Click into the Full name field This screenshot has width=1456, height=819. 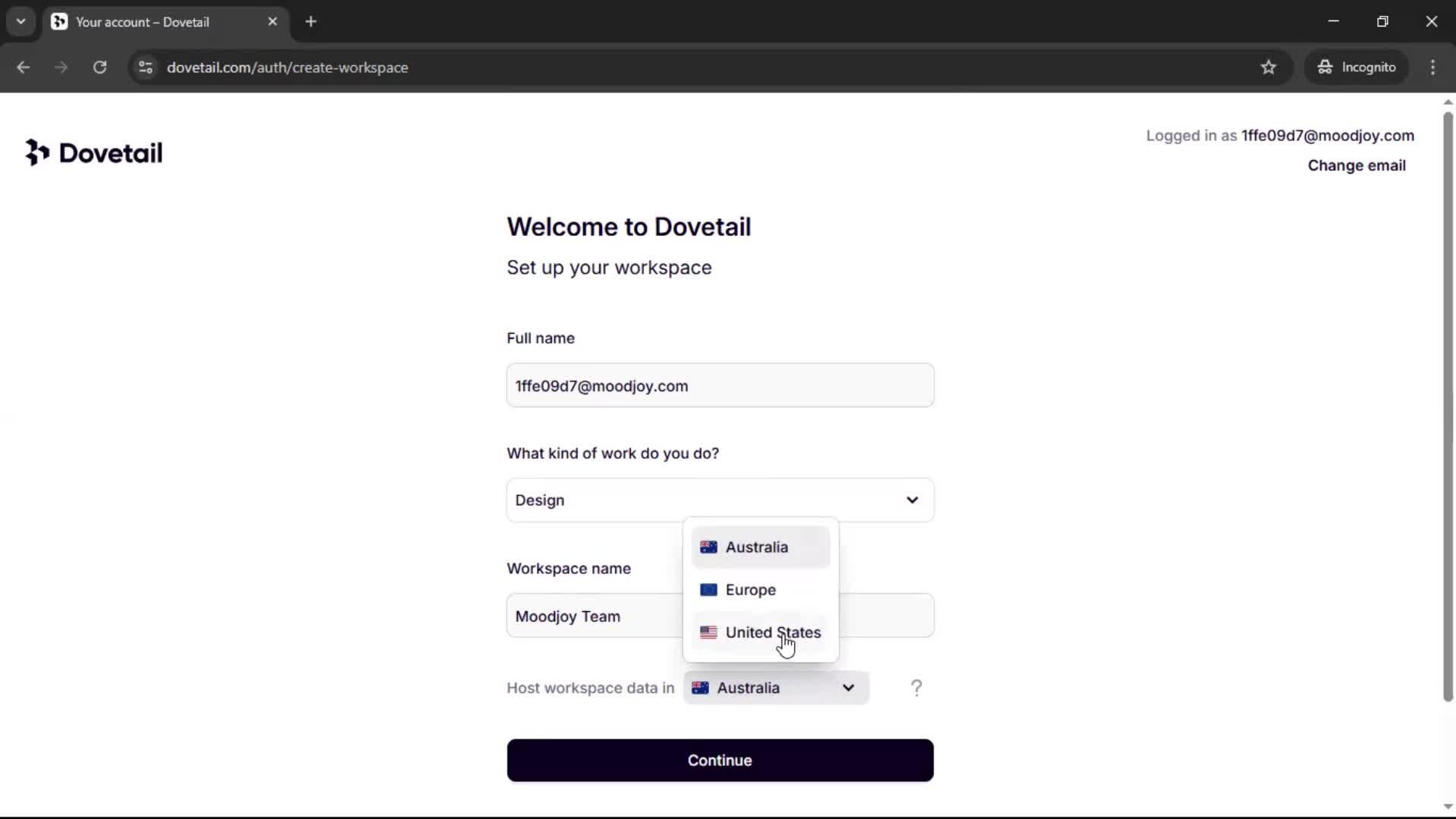720,386
